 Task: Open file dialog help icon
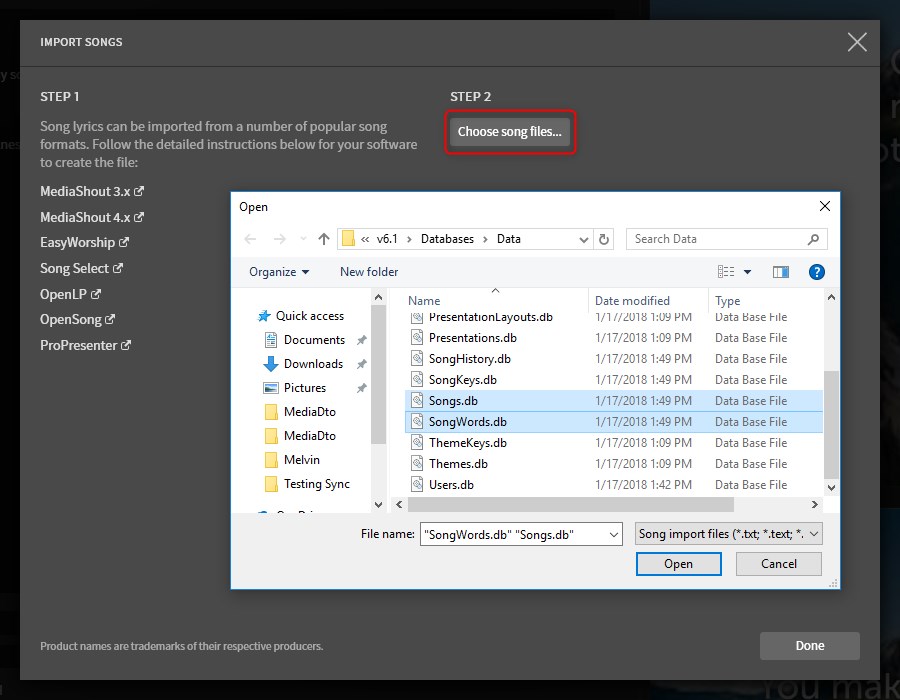(x=817, y=272)
